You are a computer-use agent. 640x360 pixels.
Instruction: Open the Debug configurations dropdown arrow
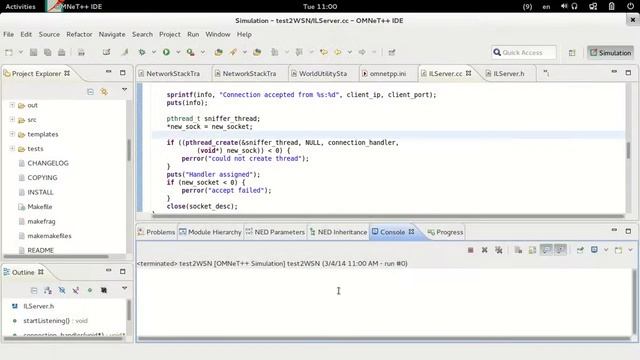tap(154, 52)
